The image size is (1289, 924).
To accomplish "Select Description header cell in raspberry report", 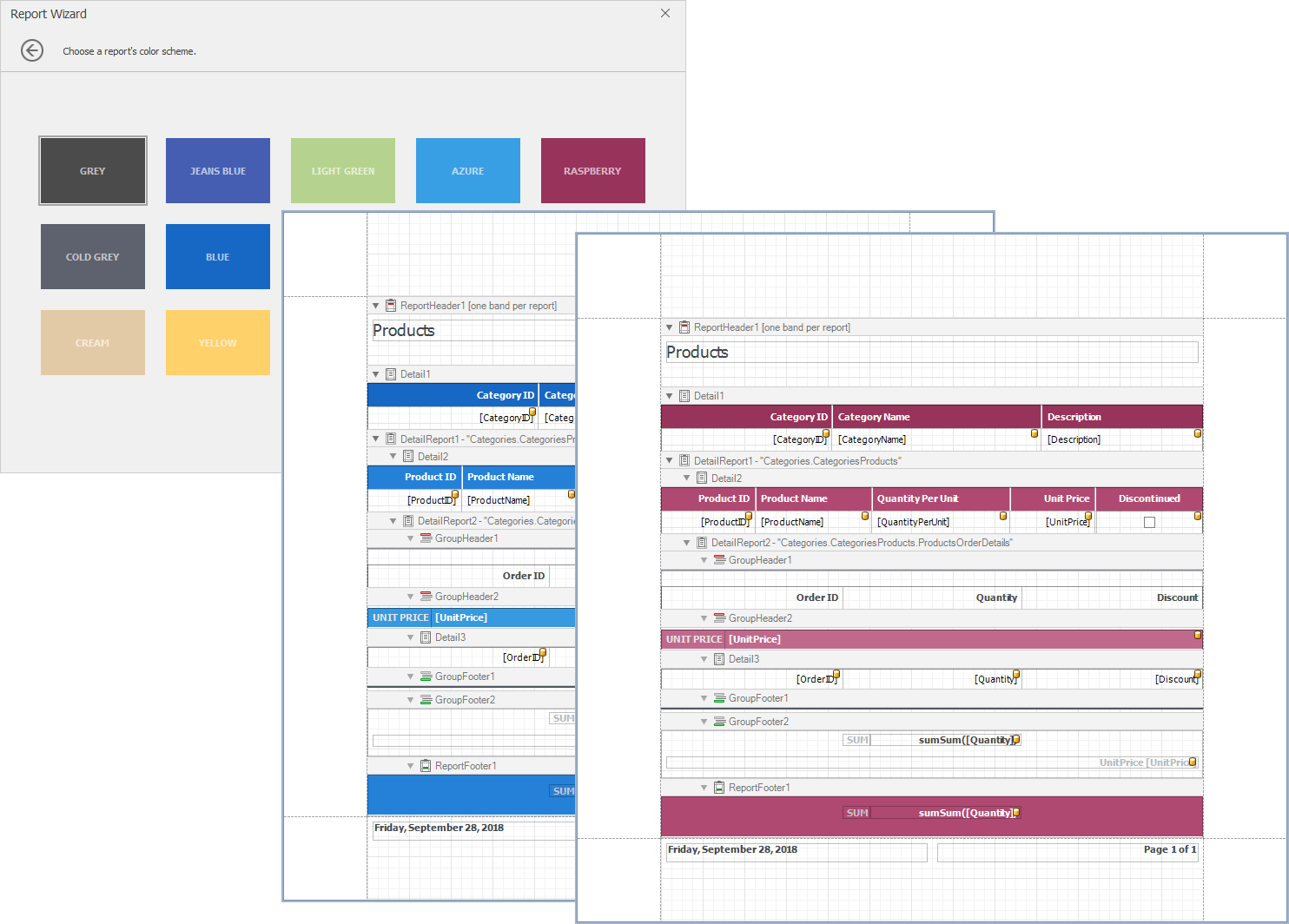I will (1122, 417).
